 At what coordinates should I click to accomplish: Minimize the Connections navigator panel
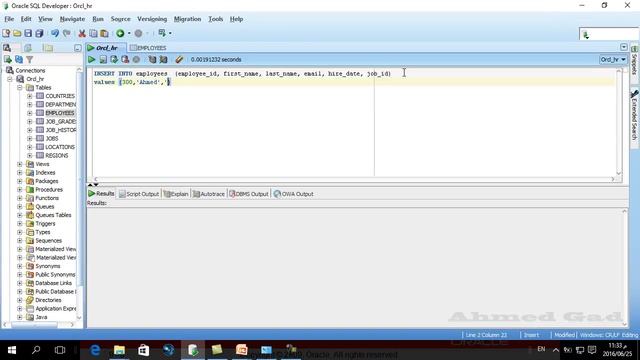pos(78,48)
